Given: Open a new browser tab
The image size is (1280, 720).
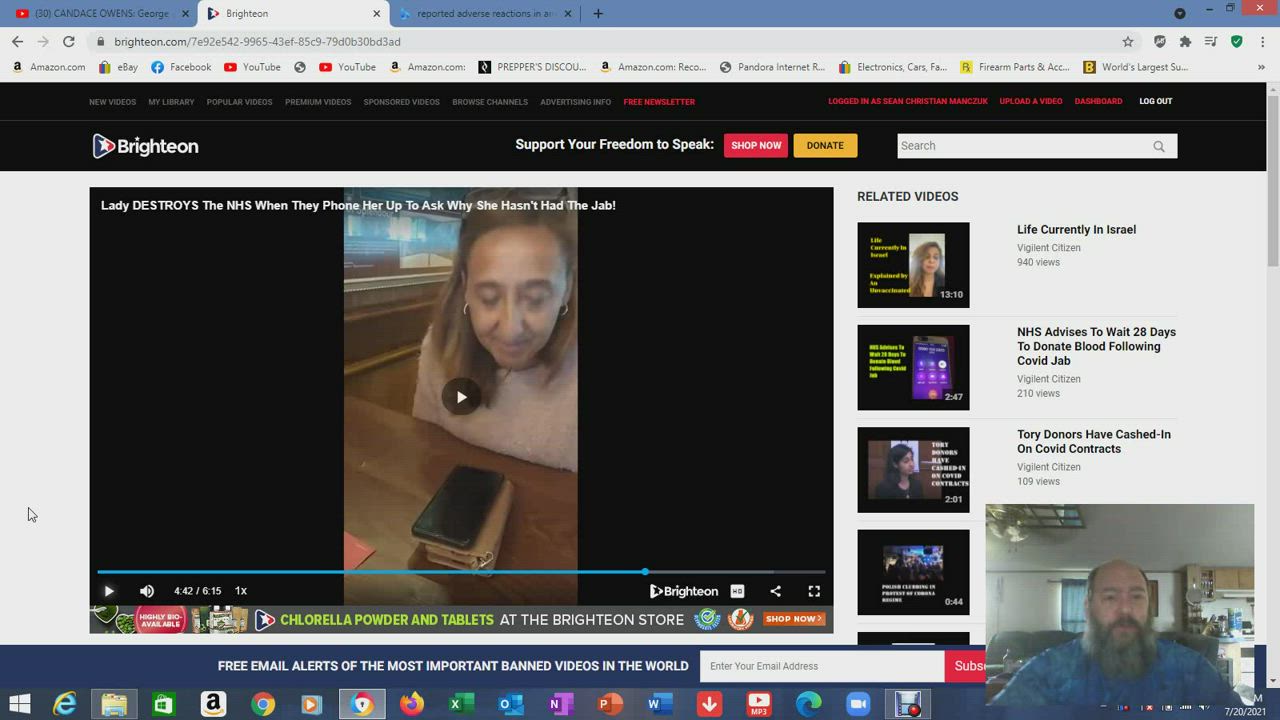Looking at the screenshot, I should pyautogui.click(x=598, y=14).
